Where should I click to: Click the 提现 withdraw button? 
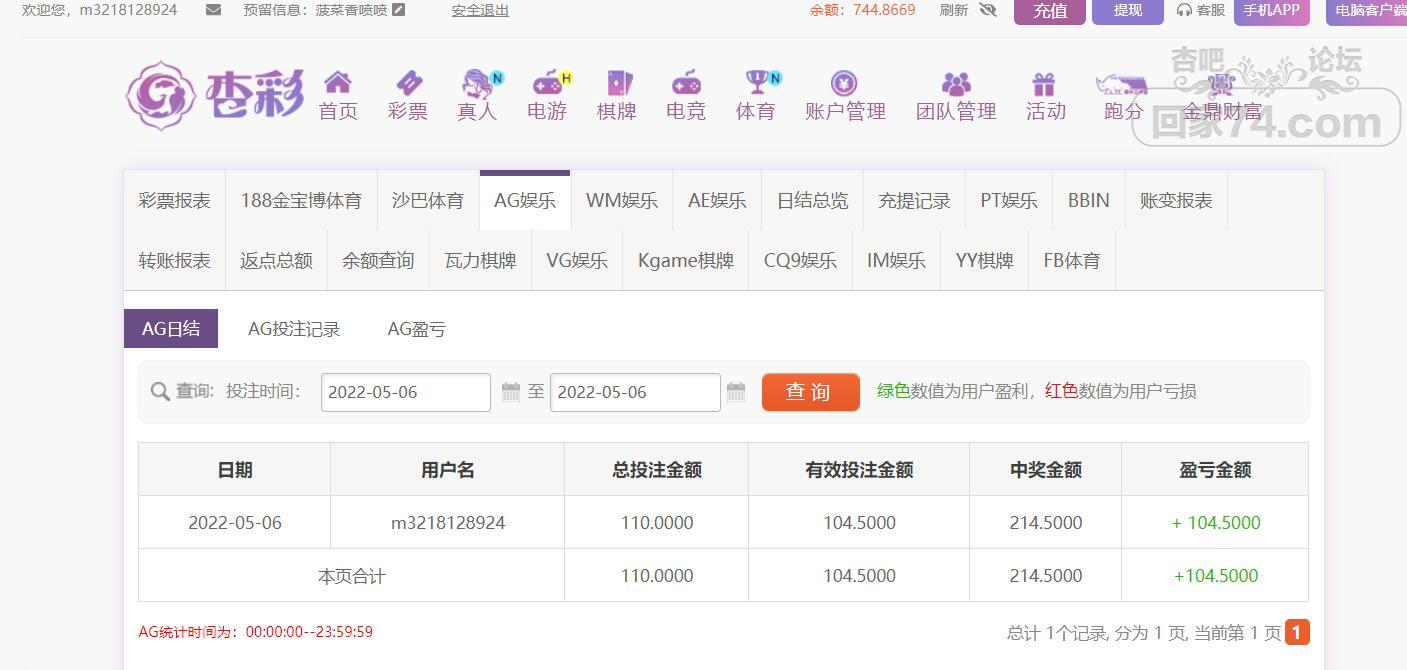[x=1128, y=11]
